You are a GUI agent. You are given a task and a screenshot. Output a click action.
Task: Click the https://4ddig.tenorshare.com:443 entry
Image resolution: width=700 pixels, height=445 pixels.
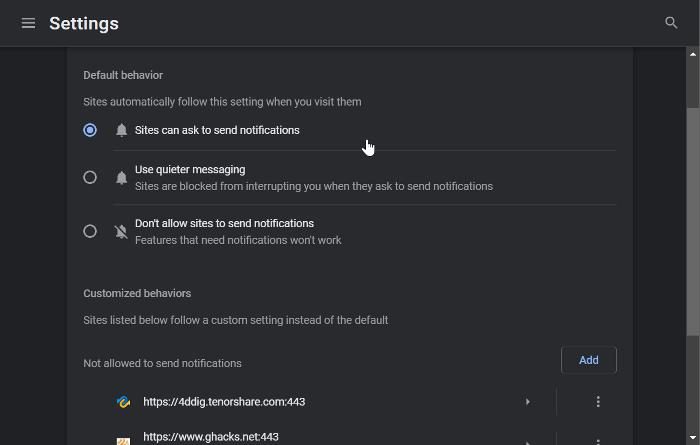[x=224, y=402]
